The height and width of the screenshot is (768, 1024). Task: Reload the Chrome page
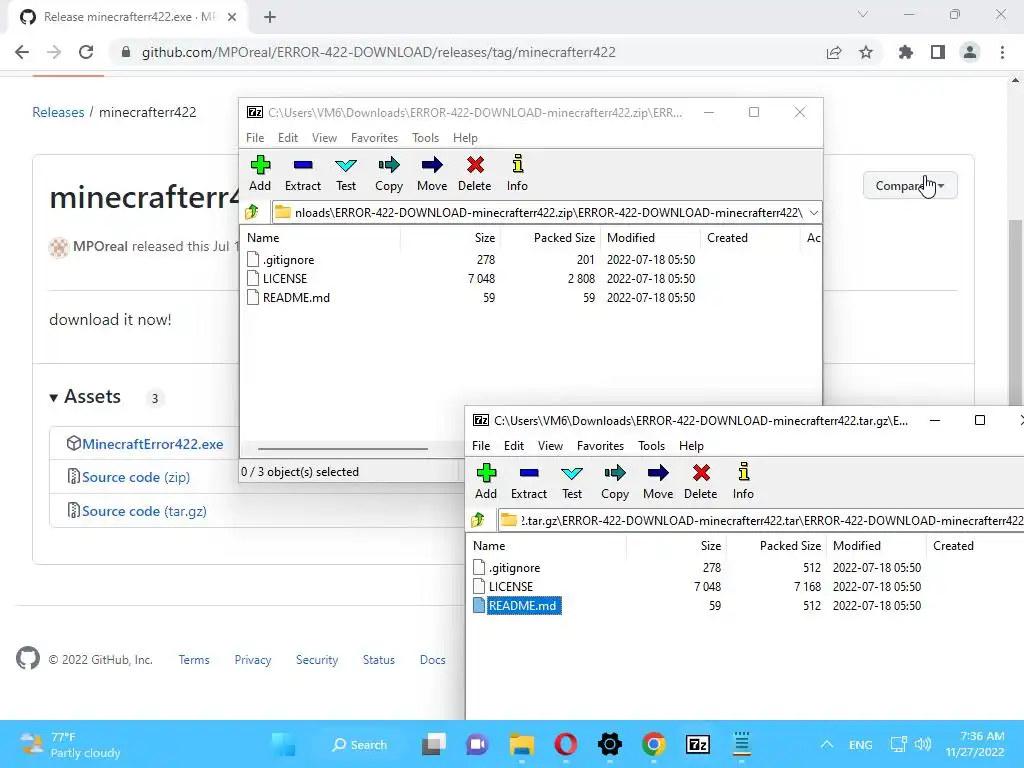86,52
